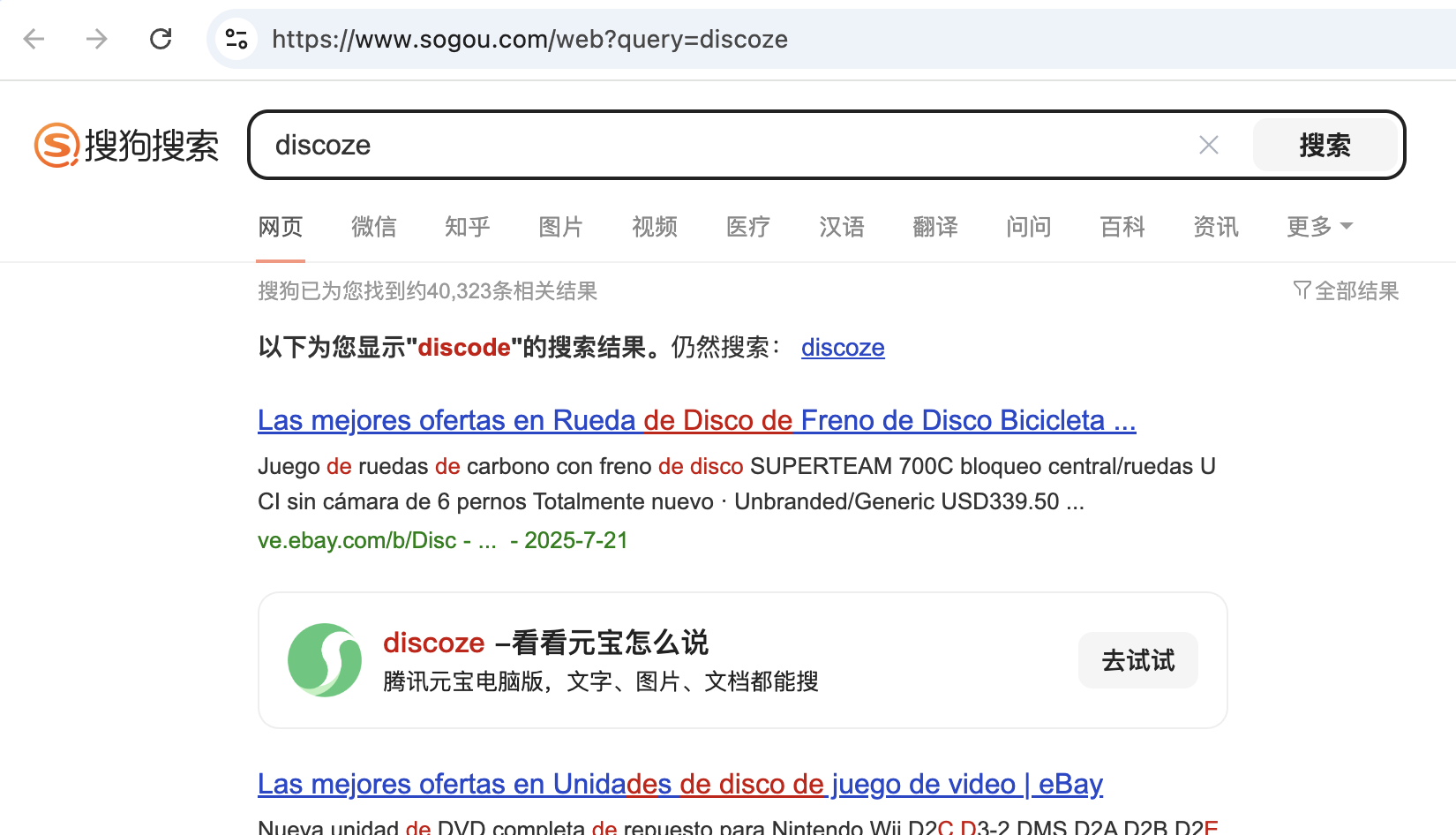Open the 翻译 tab
The image size is (1456, 835).
click(x=934, y=227)
